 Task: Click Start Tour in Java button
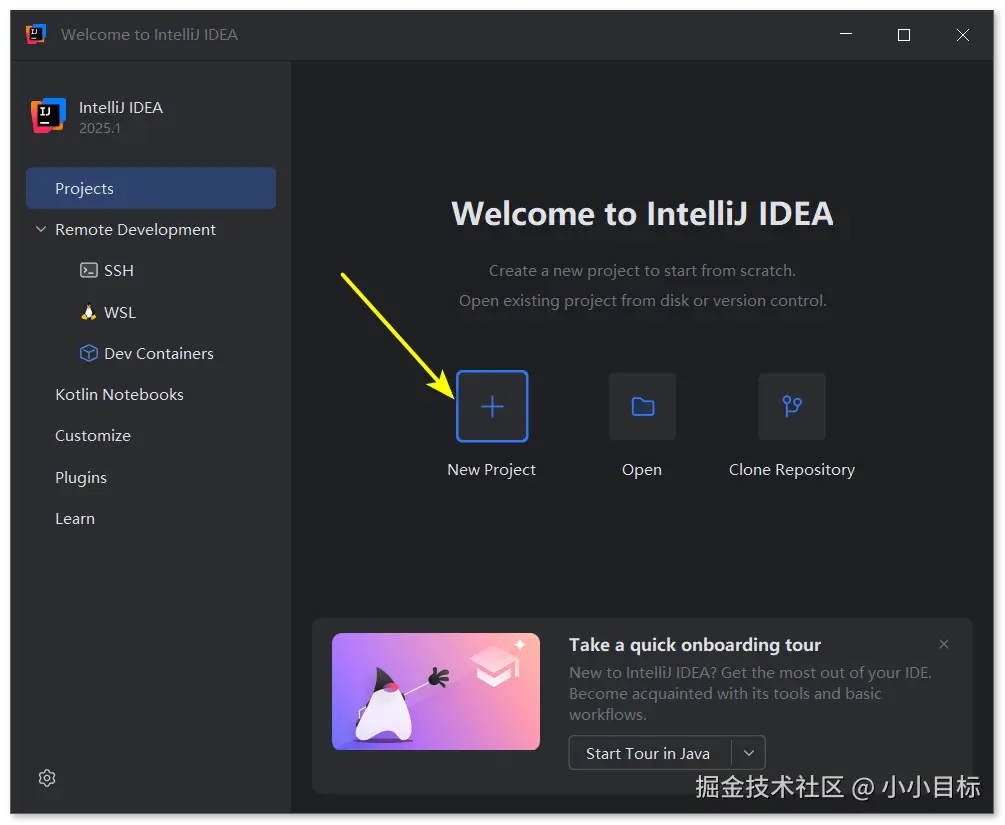tap(648, 753)
